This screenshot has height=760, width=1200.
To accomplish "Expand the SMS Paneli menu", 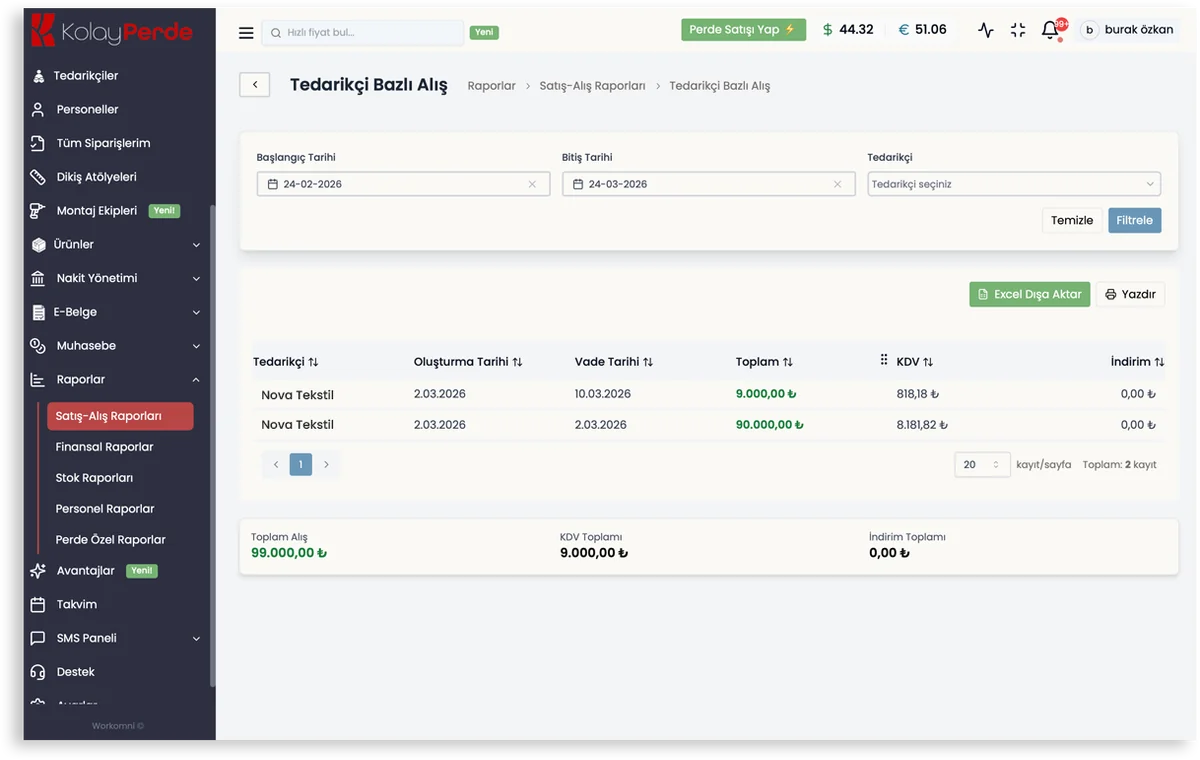I will click(x=116, y=638).
